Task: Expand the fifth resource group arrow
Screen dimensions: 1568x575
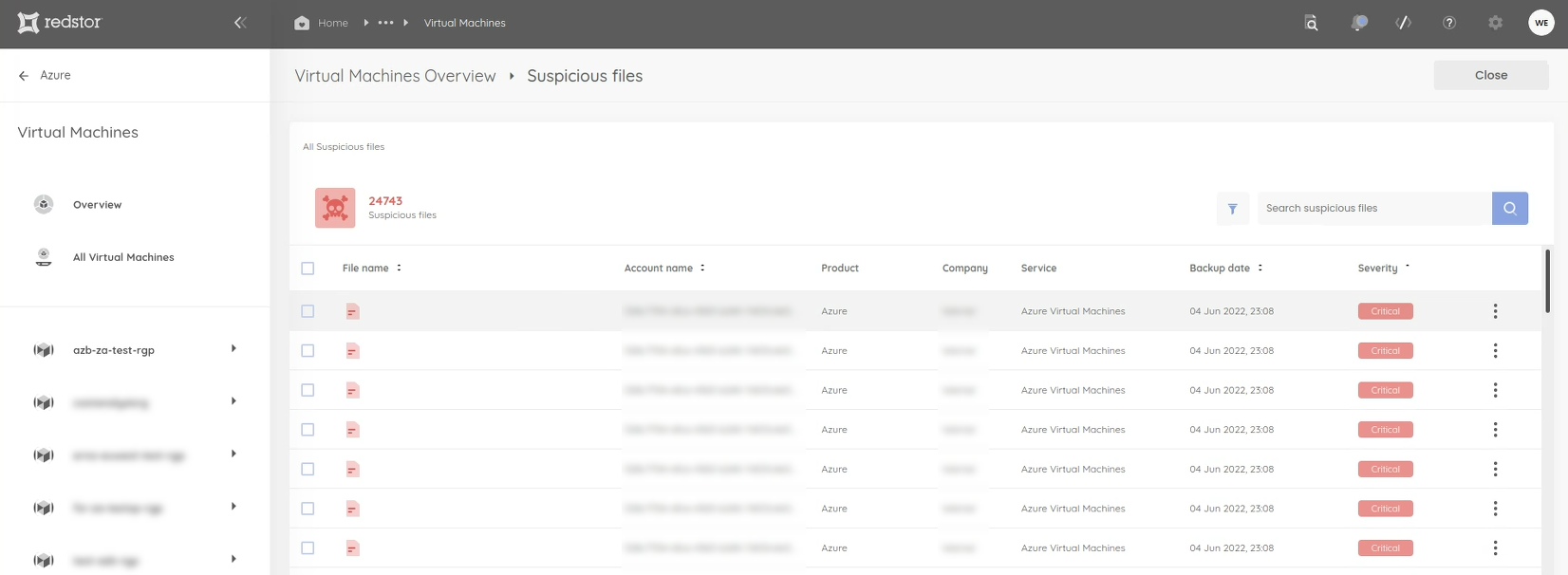Action: coord(233,559)
